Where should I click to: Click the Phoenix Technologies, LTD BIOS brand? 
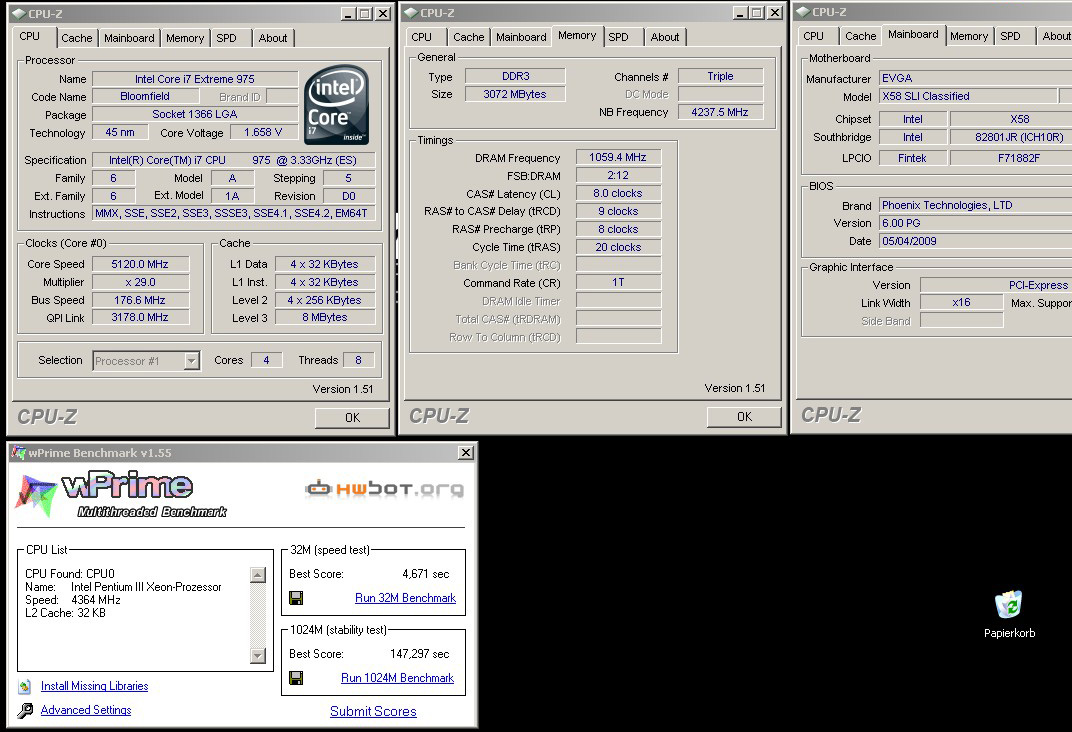[976, 205]
